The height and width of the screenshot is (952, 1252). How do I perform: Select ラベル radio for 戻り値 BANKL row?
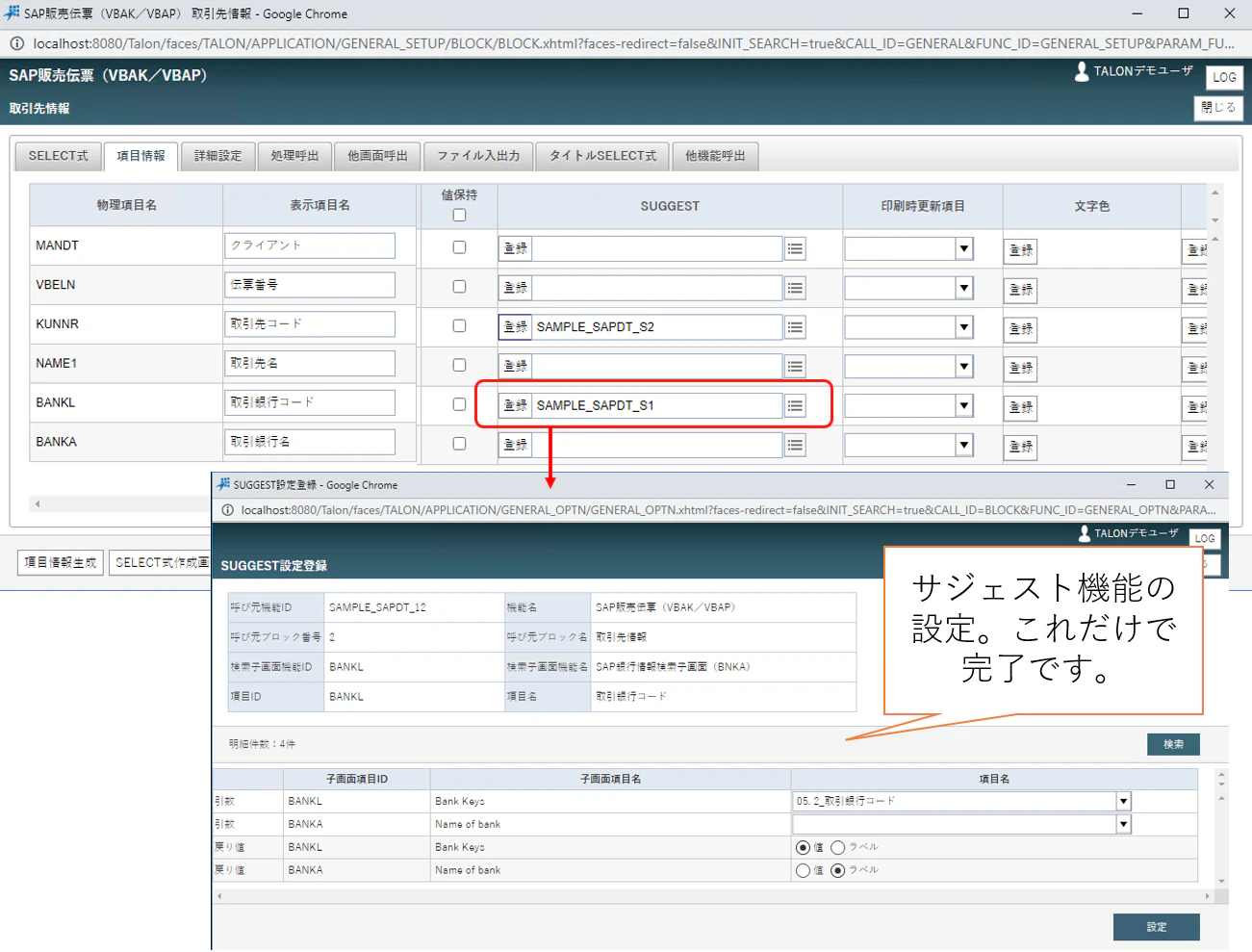[x=837, y=847]
